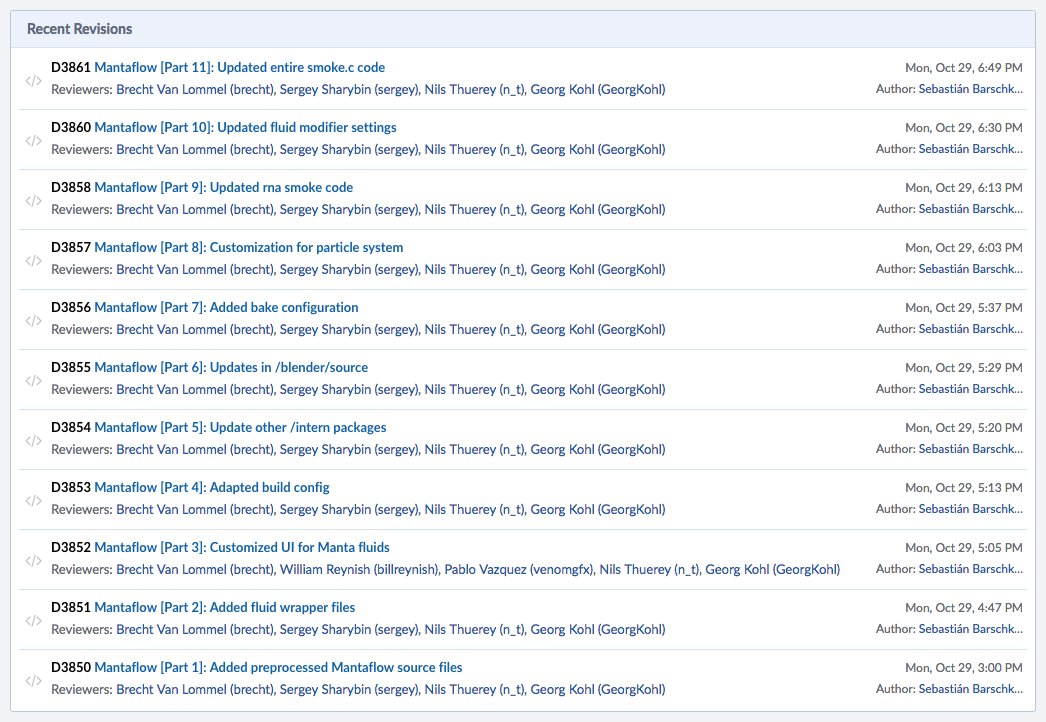Click the code icon beside D3854
This screenshot has height=722, width=1046.
[x=33, y=441]
